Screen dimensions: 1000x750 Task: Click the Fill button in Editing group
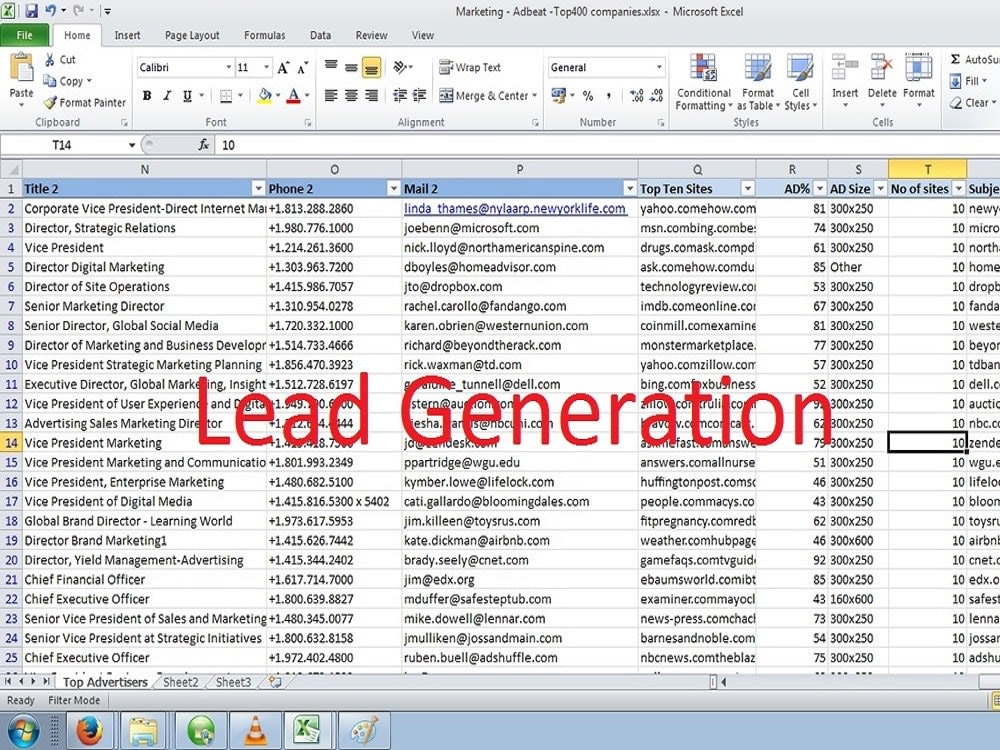[x=968, y=81]
